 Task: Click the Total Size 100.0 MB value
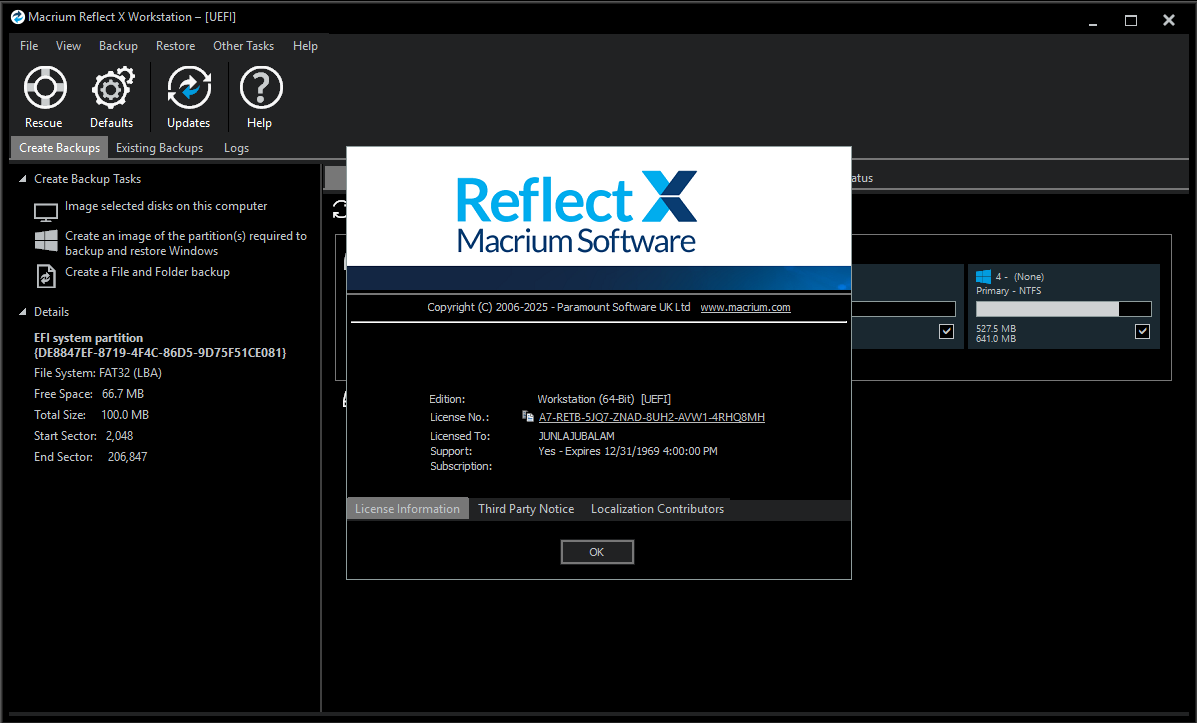[x=125, y=415]
